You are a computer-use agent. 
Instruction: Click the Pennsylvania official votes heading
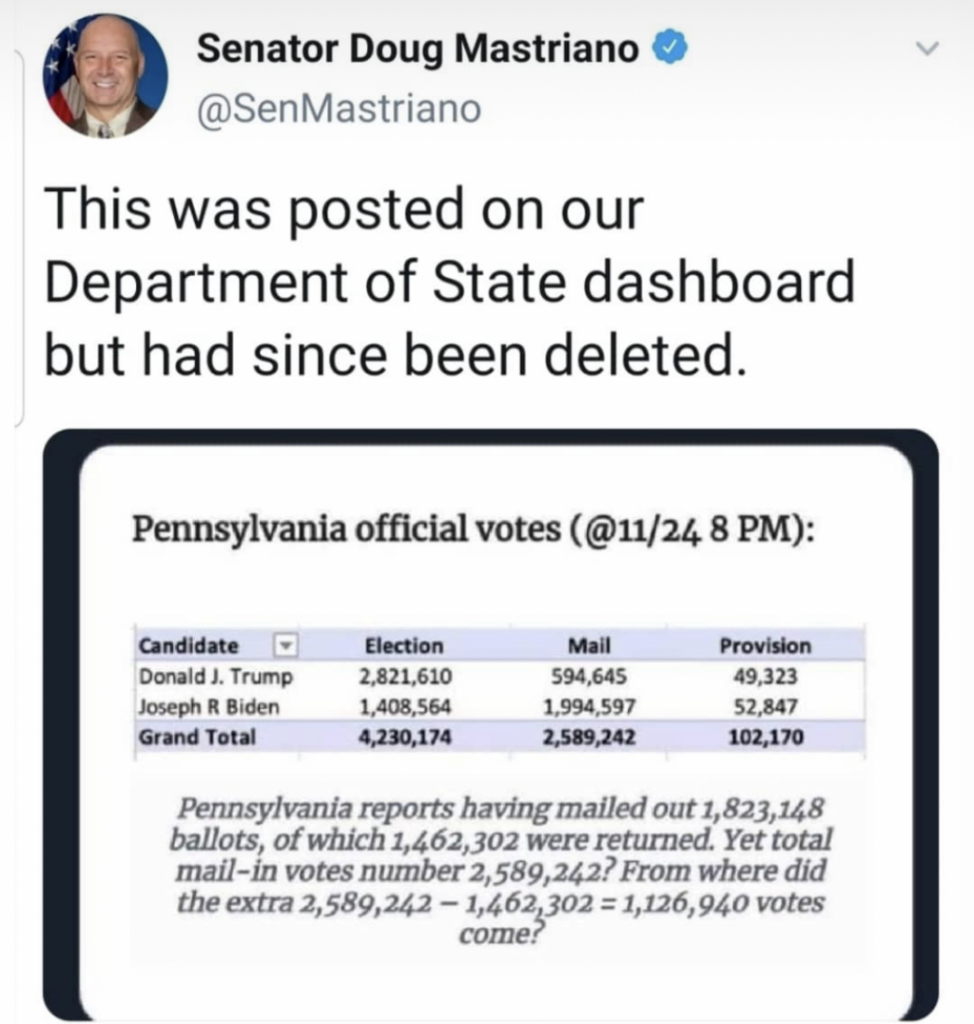472,529
